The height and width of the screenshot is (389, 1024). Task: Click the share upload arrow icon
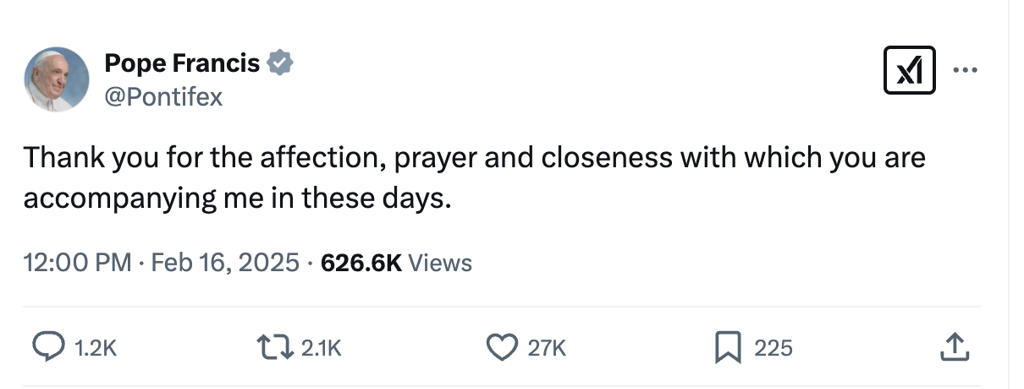pos(955,347)
